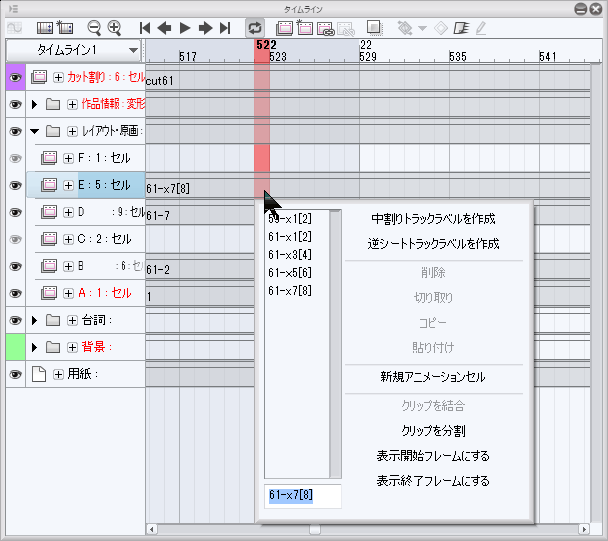Toggle visibility of F:1:セル layer
608x541 pixels.
16,158
